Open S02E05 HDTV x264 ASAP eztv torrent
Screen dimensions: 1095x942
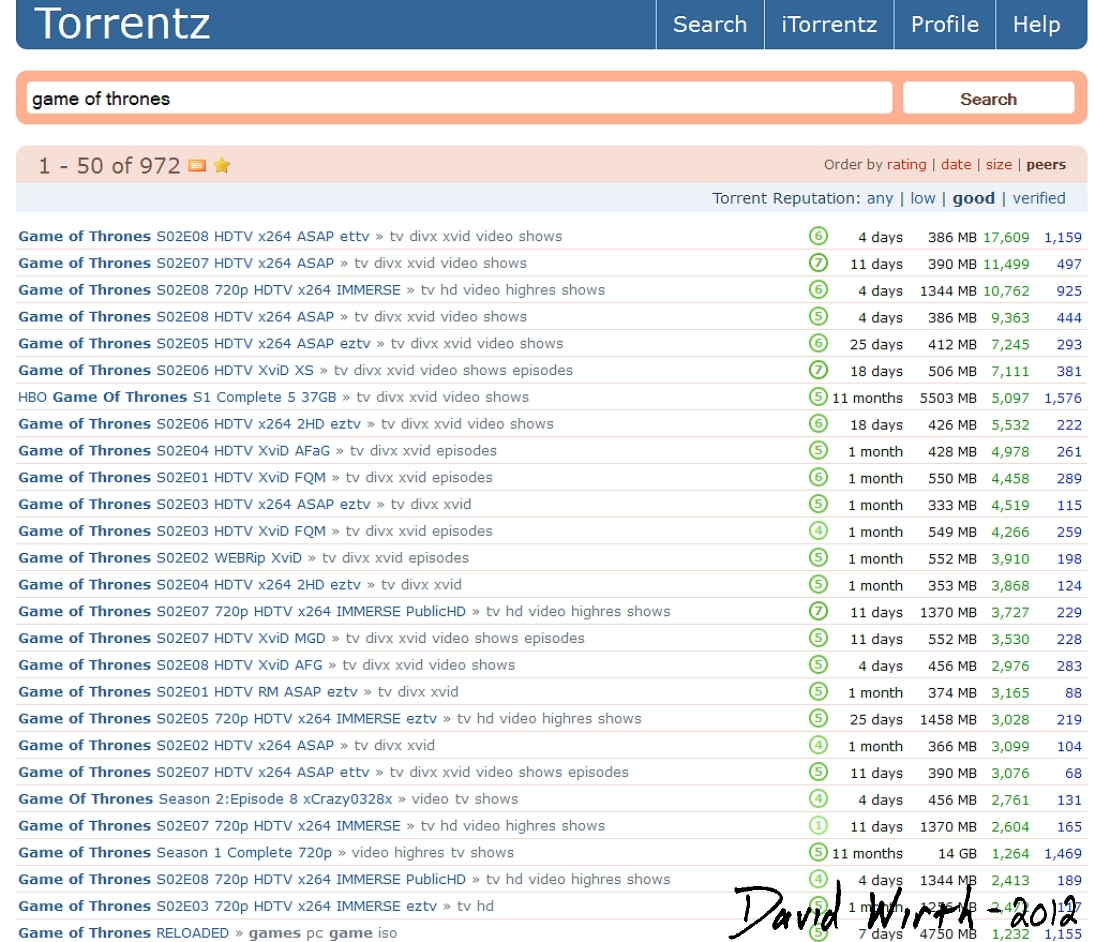(194, 344)
